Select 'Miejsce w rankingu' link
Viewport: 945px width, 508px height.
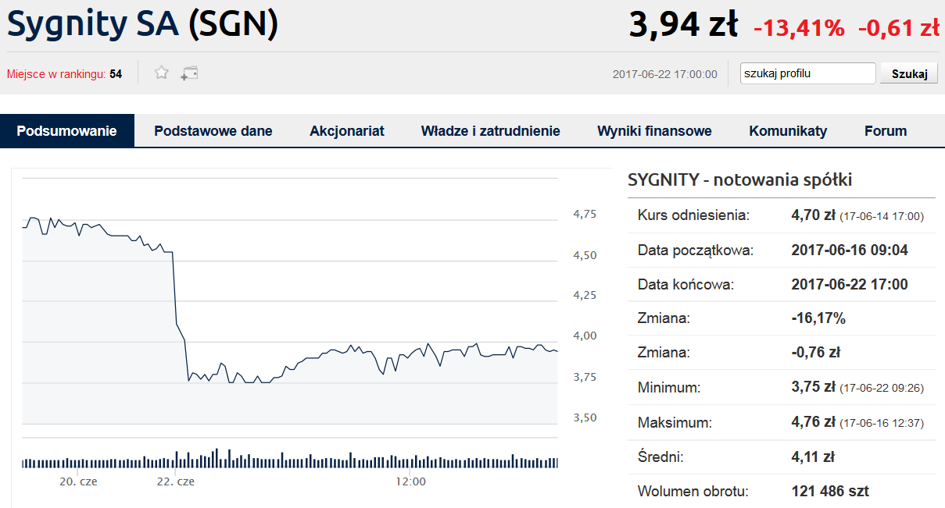coord(56,74)
